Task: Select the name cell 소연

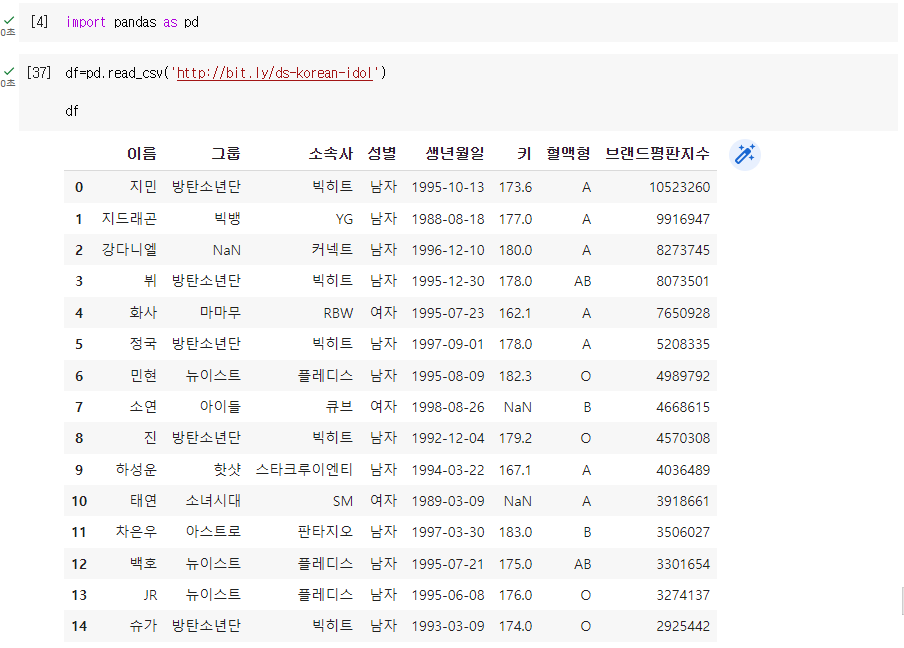Action: pos(143,406)
